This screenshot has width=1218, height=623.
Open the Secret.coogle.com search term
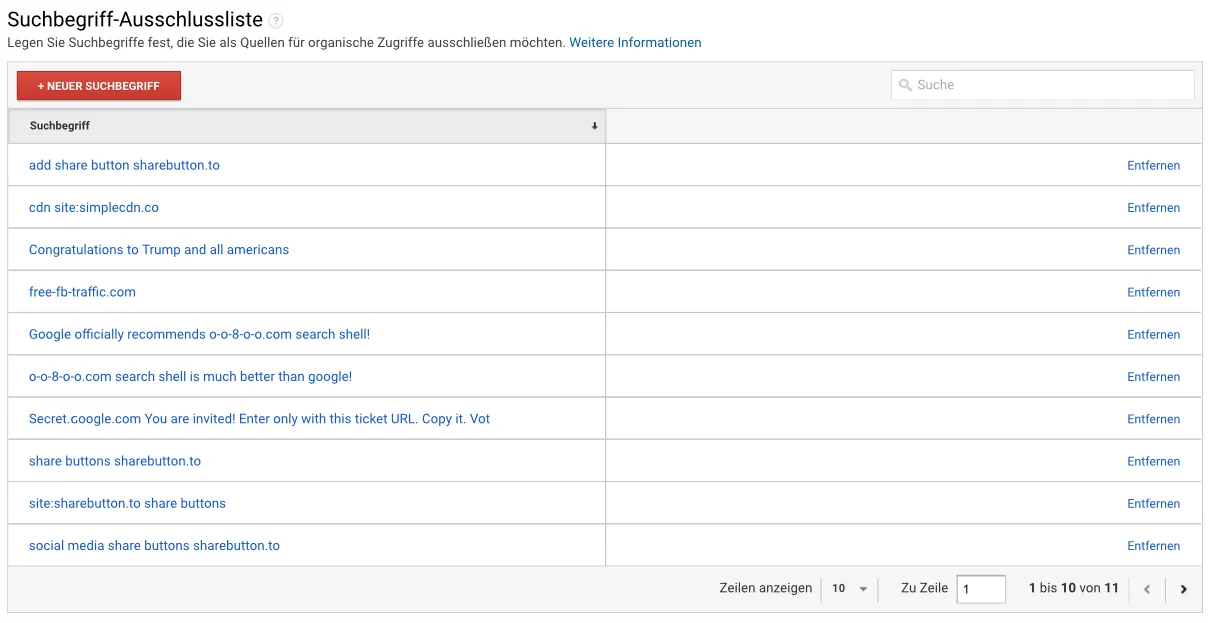click(x=259, y=419)
